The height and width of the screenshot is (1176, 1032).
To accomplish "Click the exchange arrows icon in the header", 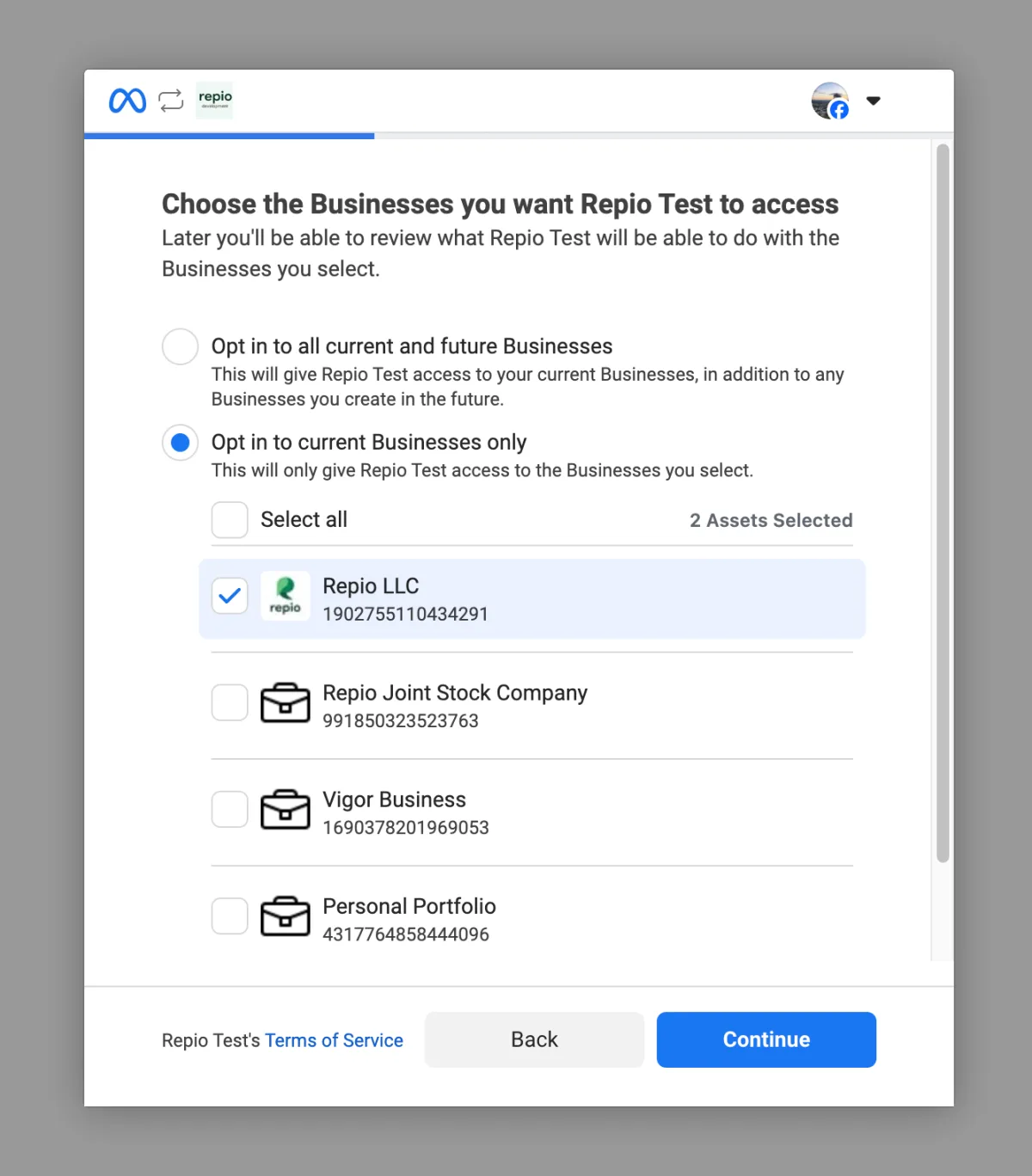I will (171, 101).
